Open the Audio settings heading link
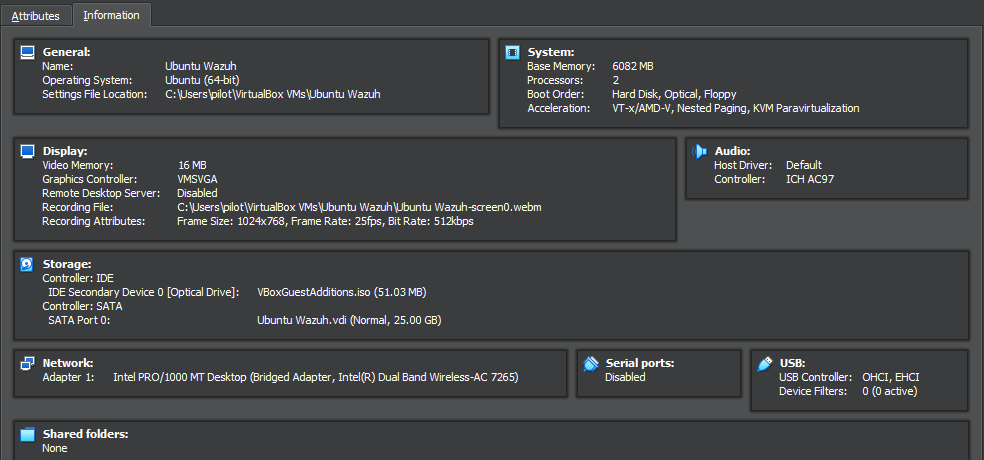 click(732, 151)
